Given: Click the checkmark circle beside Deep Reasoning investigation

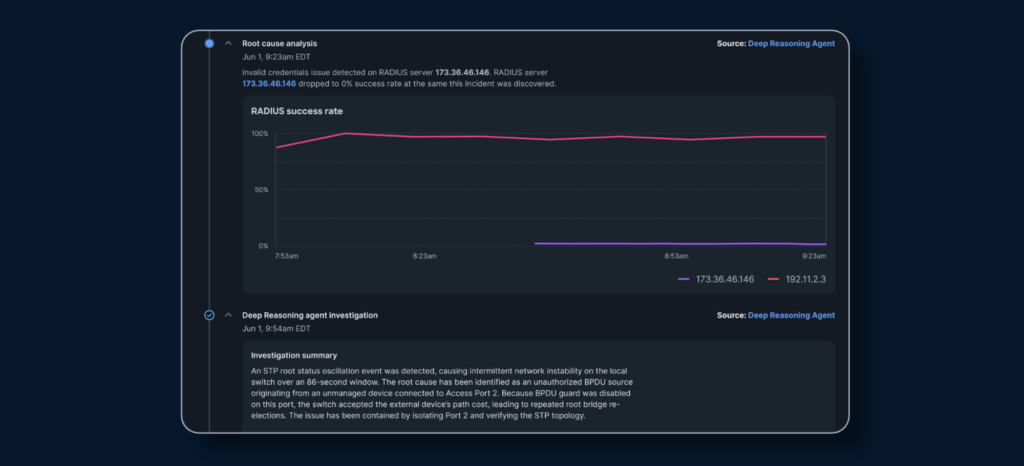Looking at the screenshot, I should (x=209, y=315).
